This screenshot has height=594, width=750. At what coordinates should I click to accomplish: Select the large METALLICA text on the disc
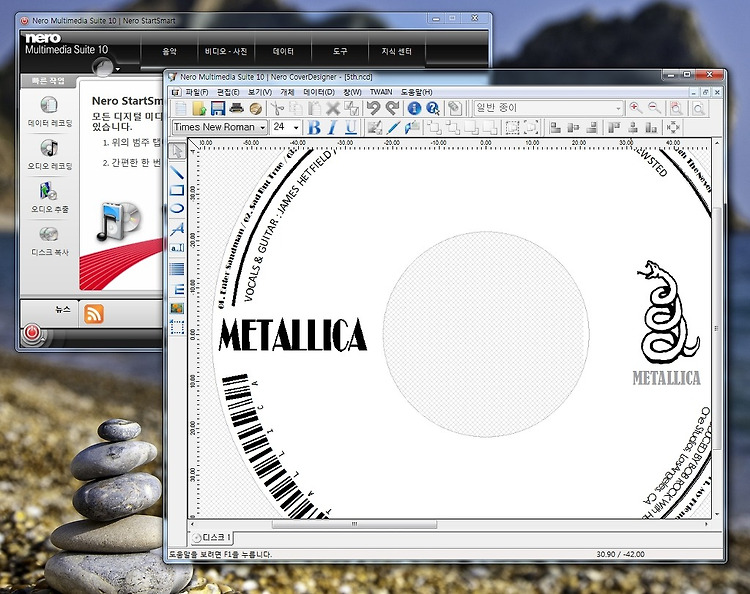pos(292,334)
